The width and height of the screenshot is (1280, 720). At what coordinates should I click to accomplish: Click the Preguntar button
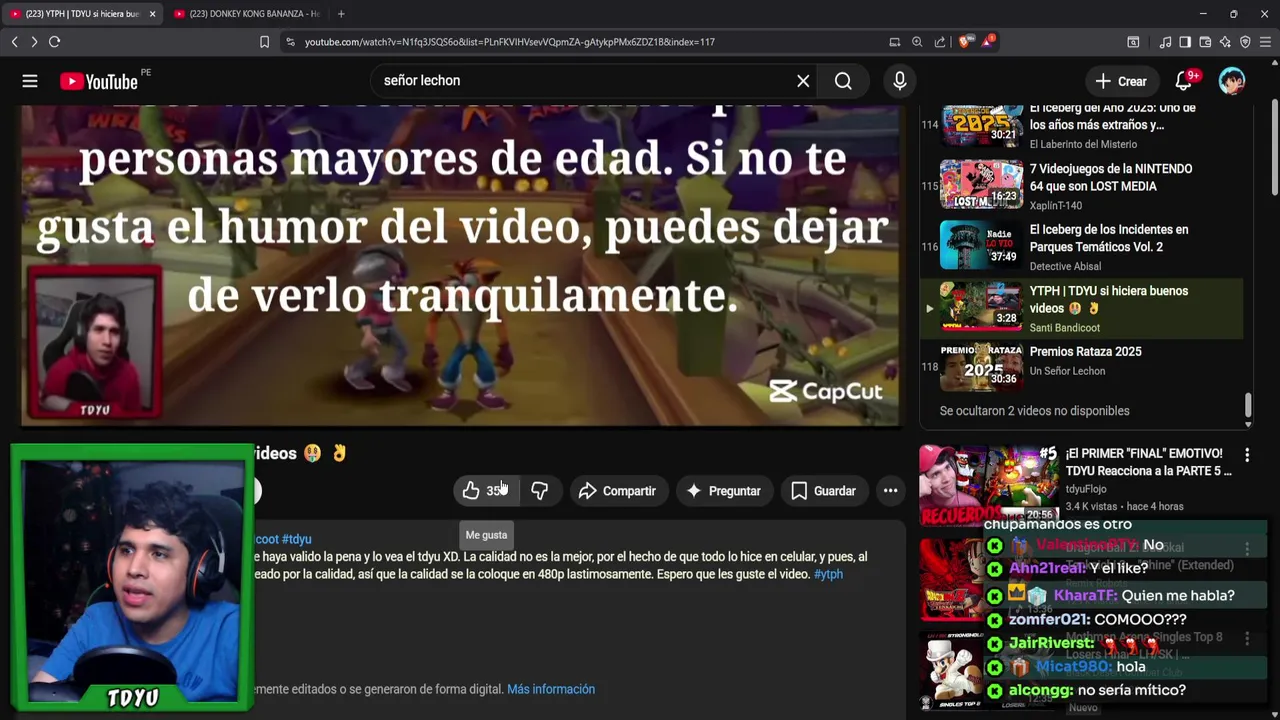723,491
